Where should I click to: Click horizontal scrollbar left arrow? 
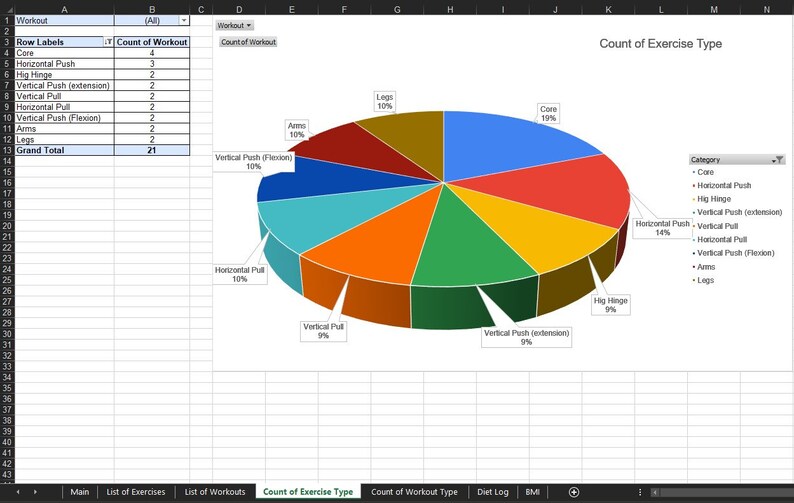(x=655, y=492)
